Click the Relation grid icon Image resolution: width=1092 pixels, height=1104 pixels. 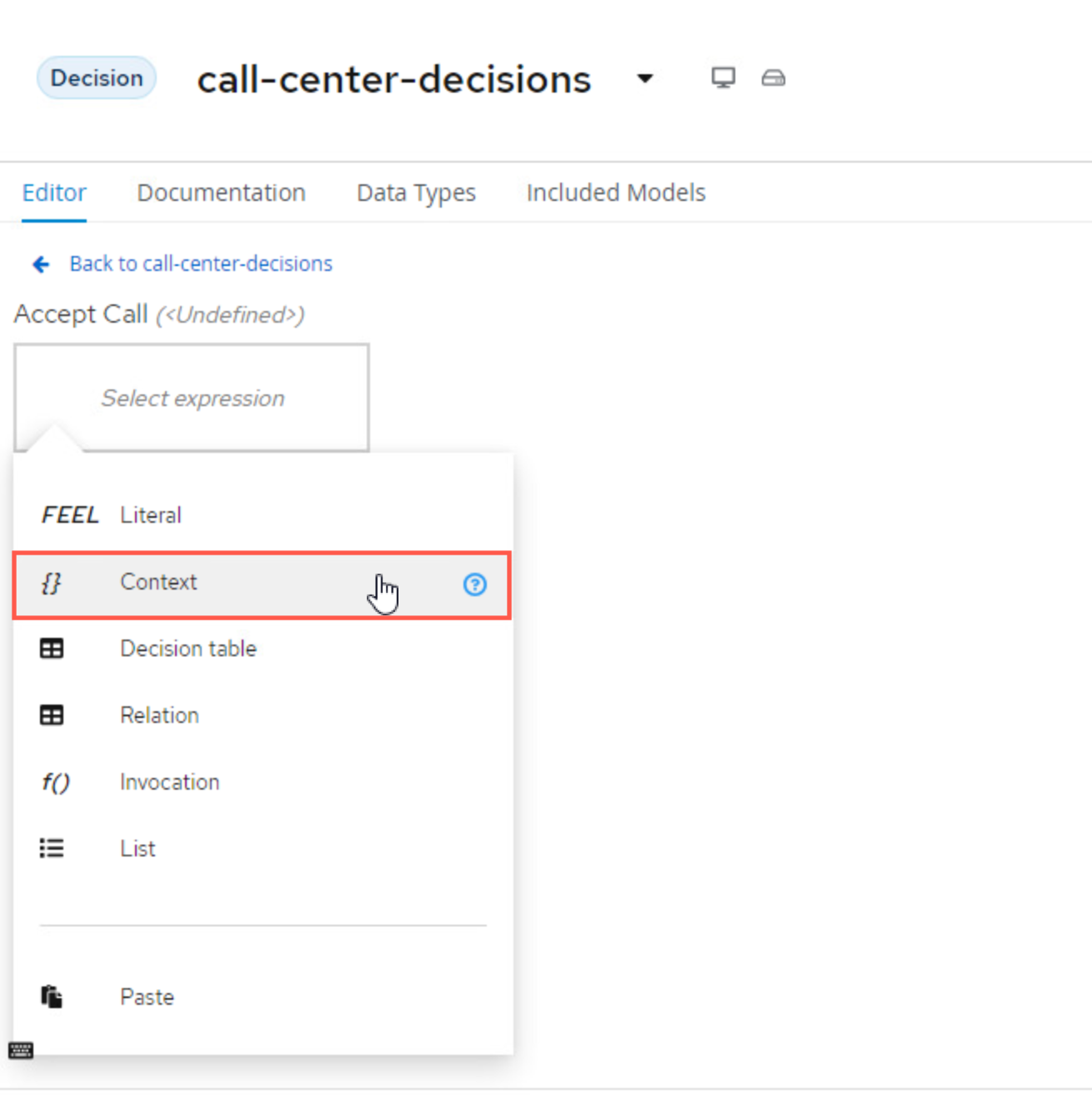(52, 715)
